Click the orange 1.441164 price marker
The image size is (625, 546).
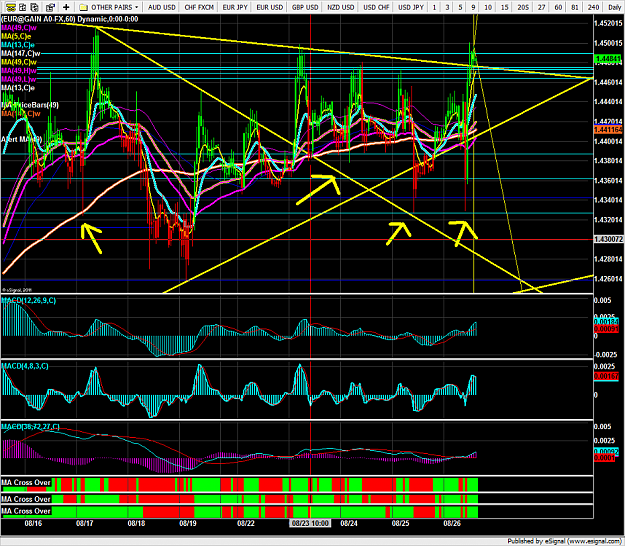(x=608, y=130)
